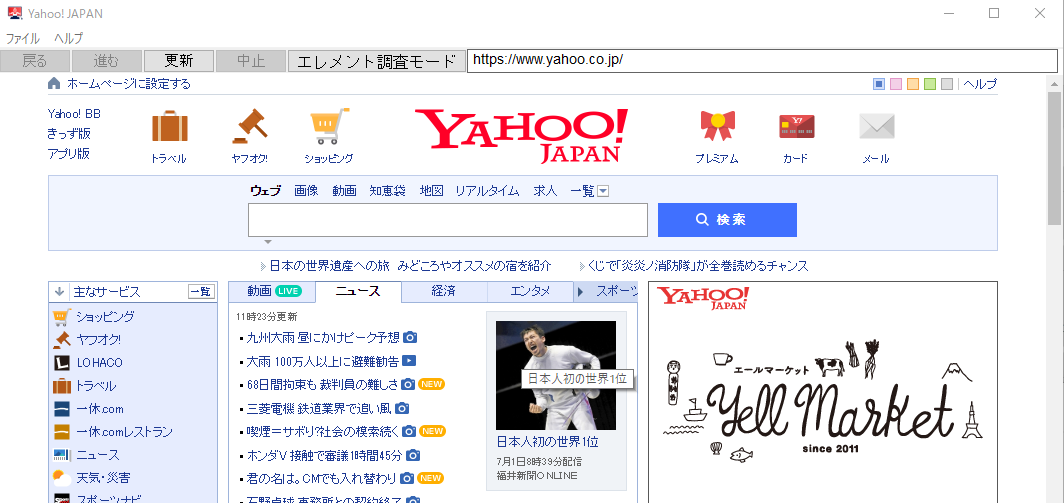Open the ファイル menu
This screenshot has width=1064, height=503.
pos(23,38)
